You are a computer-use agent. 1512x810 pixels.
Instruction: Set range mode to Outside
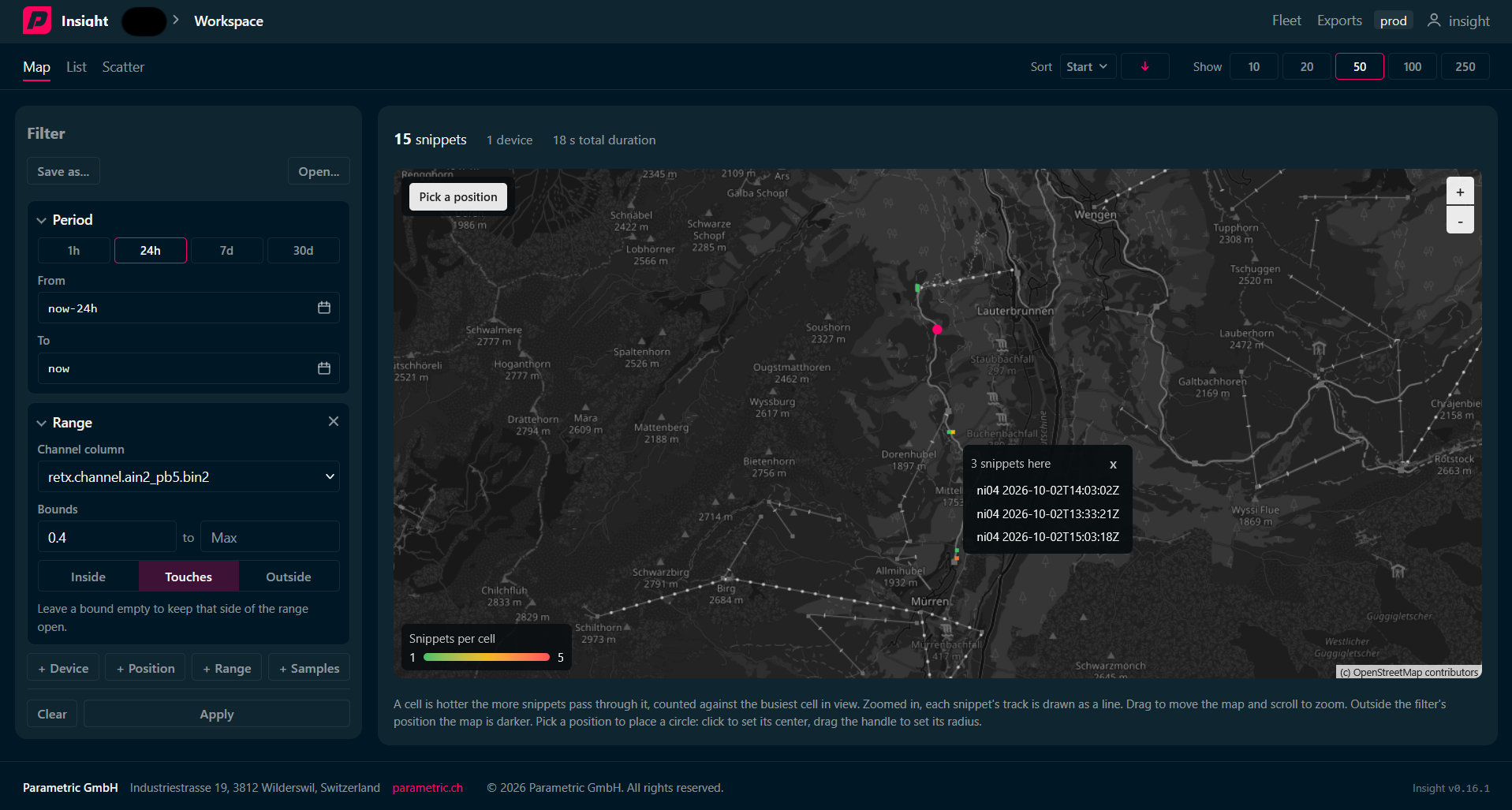[289, 577]
